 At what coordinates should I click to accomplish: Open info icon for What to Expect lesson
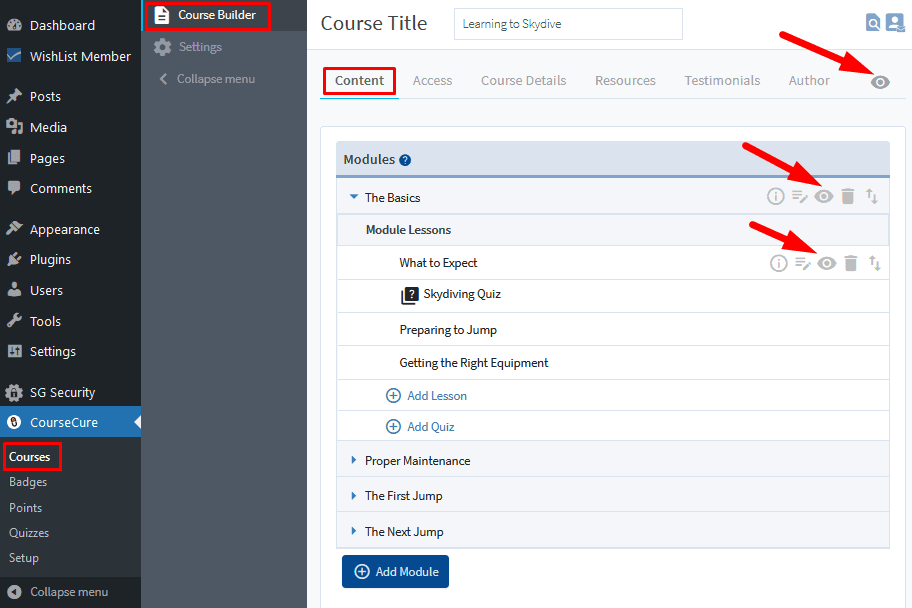pyautogui.click(x=779, y=263)
